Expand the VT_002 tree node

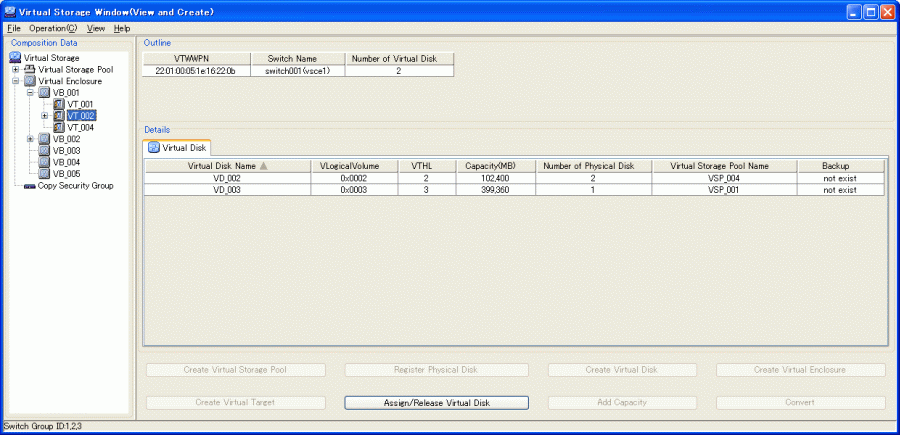click(45, 116)
